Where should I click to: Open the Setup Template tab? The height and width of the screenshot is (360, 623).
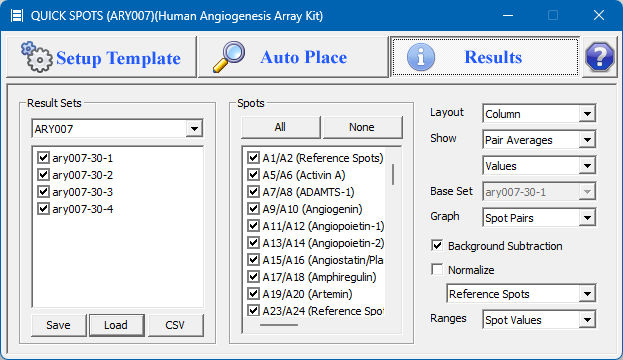(x=102, y=57)
